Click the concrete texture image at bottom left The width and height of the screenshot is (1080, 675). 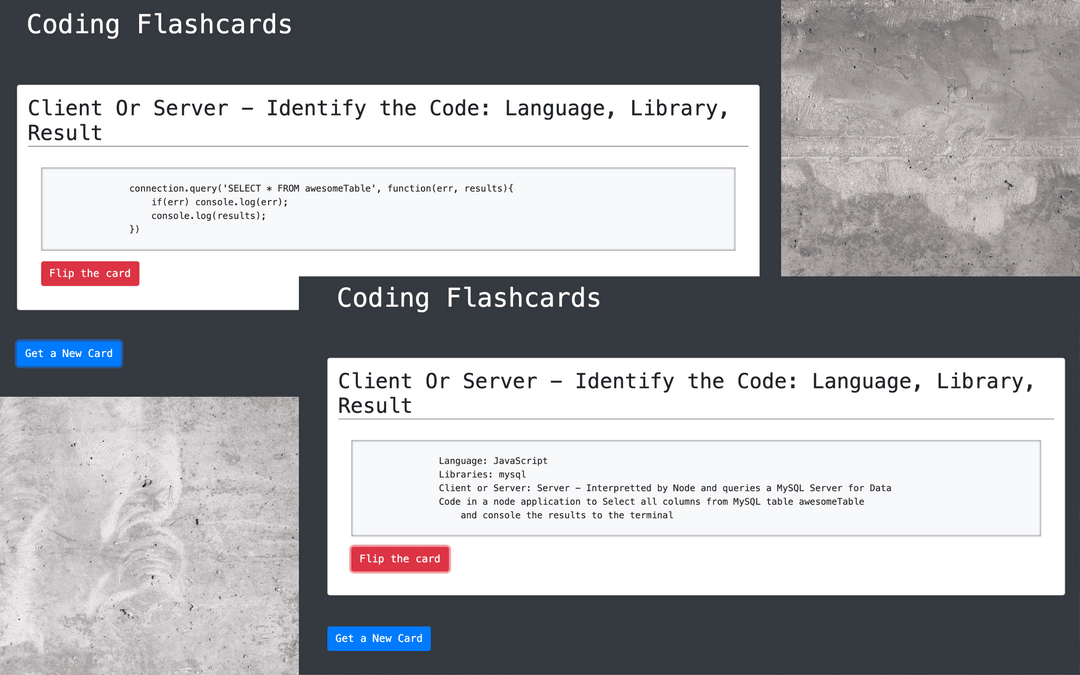tap(149, 535)
